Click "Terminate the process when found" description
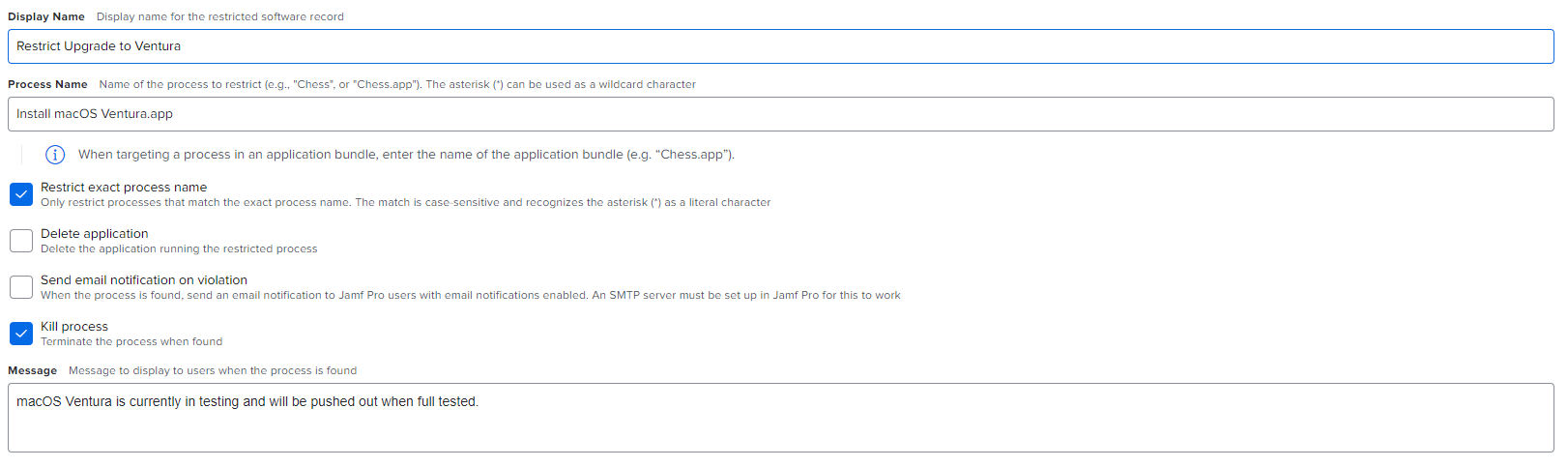Viewport: 1568px width, 467px height. pyautogui.click(x=131, y=341)
